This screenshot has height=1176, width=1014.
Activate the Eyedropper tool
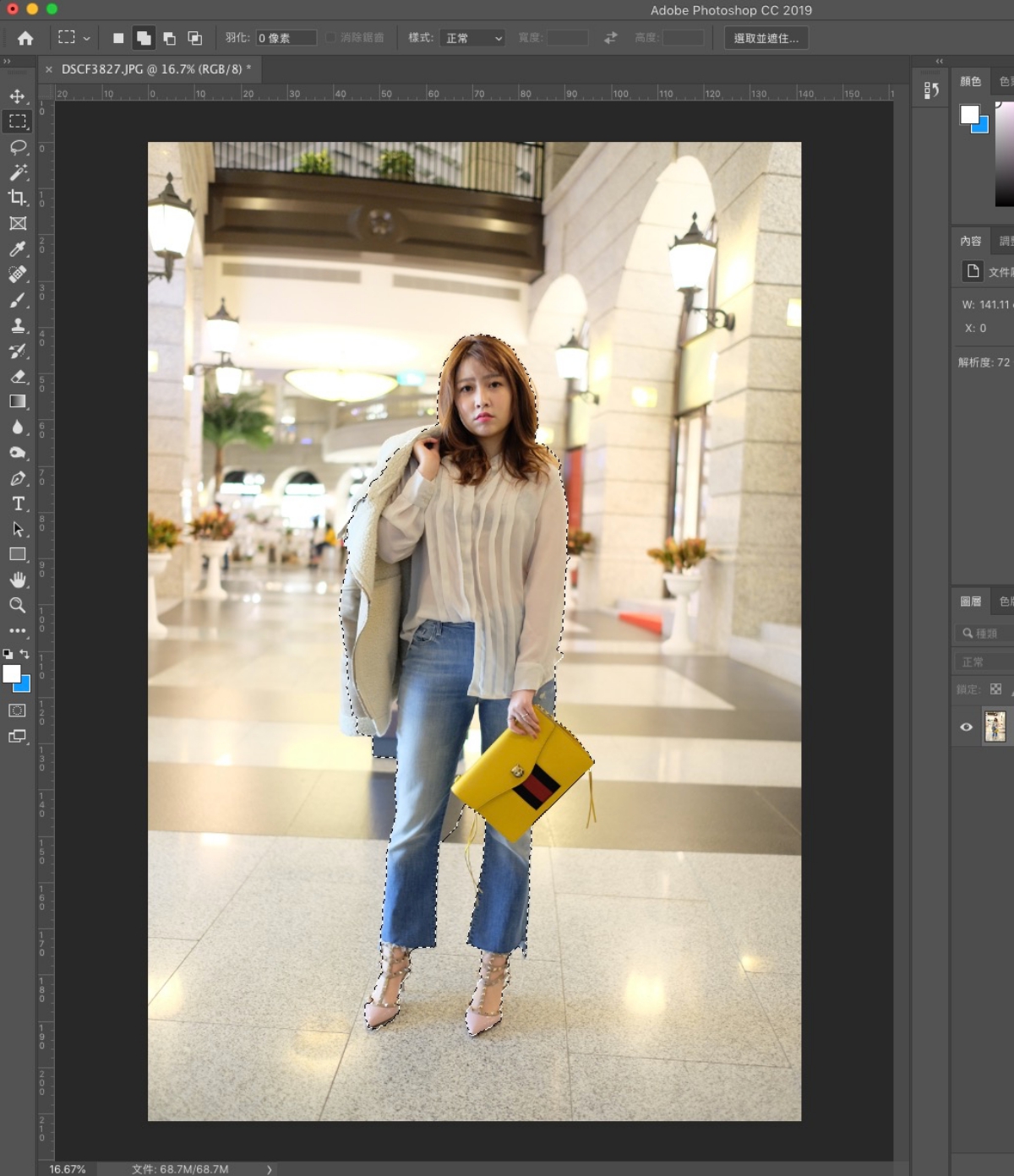pyautogui.click(x=18, y=249)
